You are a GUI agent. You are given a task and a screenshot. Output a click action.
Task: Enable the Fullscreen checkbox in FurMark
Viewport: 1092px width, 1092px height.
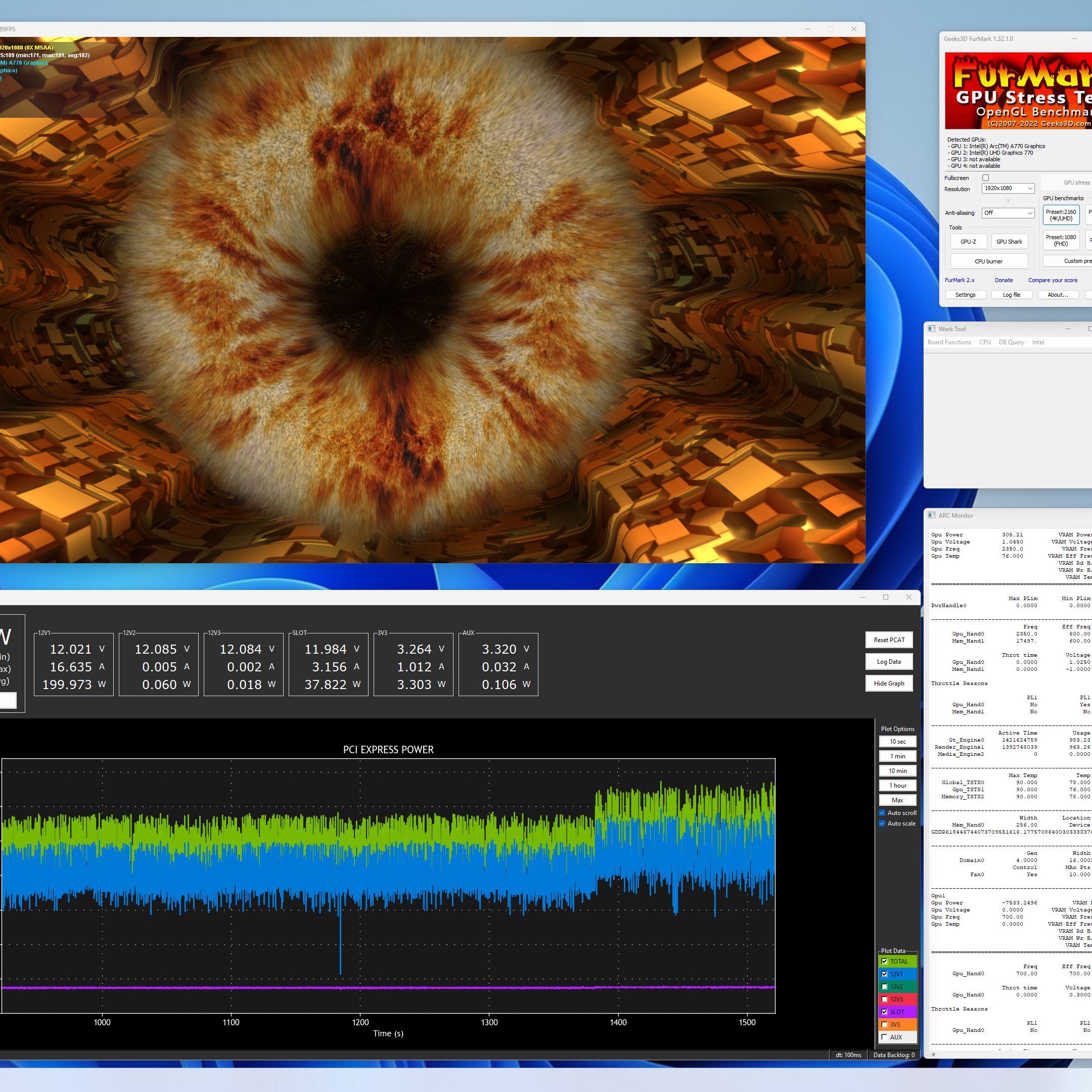click(x=985, y=177)
